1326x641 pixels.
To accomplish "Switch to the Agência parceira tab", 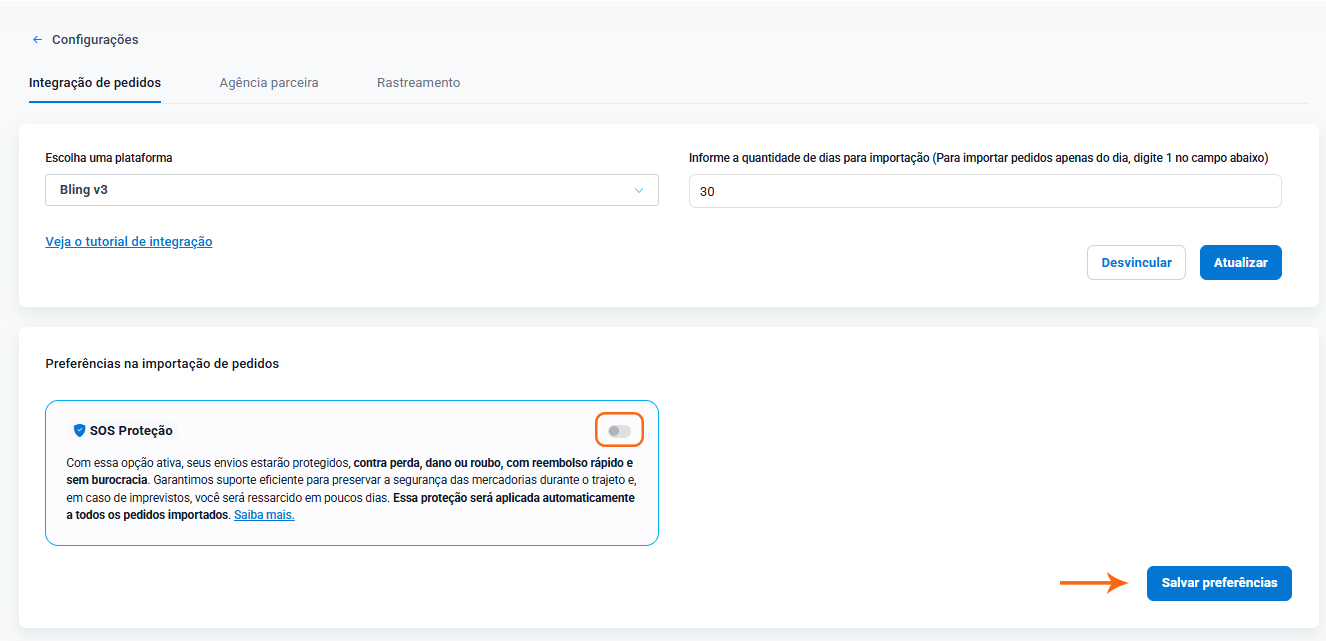I will point(269,83).
